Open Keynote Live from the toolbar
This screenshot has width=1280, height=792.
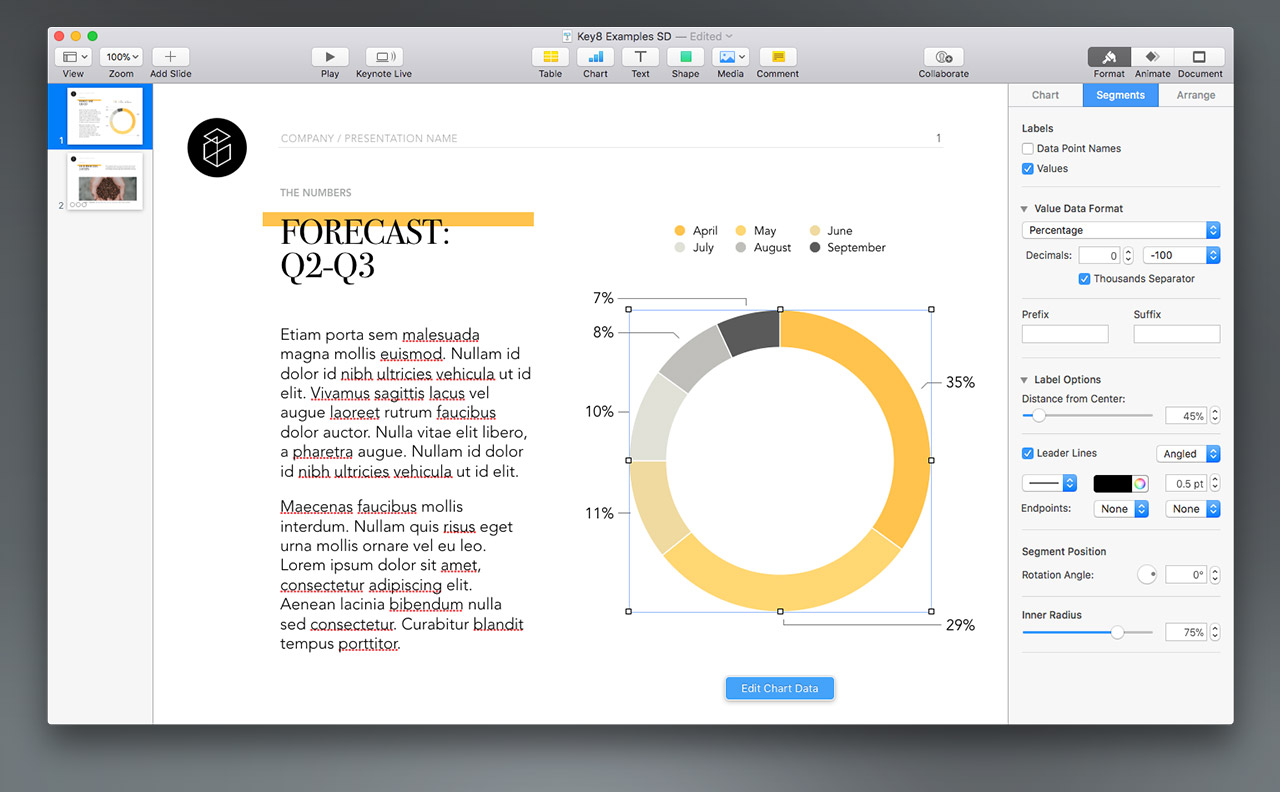click(x=384, y=58)
